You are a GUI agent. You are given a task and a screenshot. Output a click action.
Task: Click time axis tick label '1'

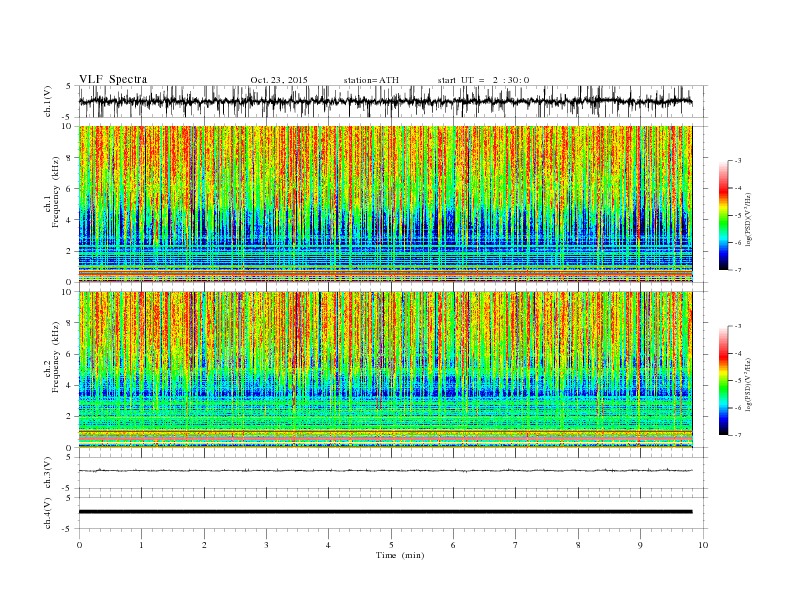click(x=141, y=545)
